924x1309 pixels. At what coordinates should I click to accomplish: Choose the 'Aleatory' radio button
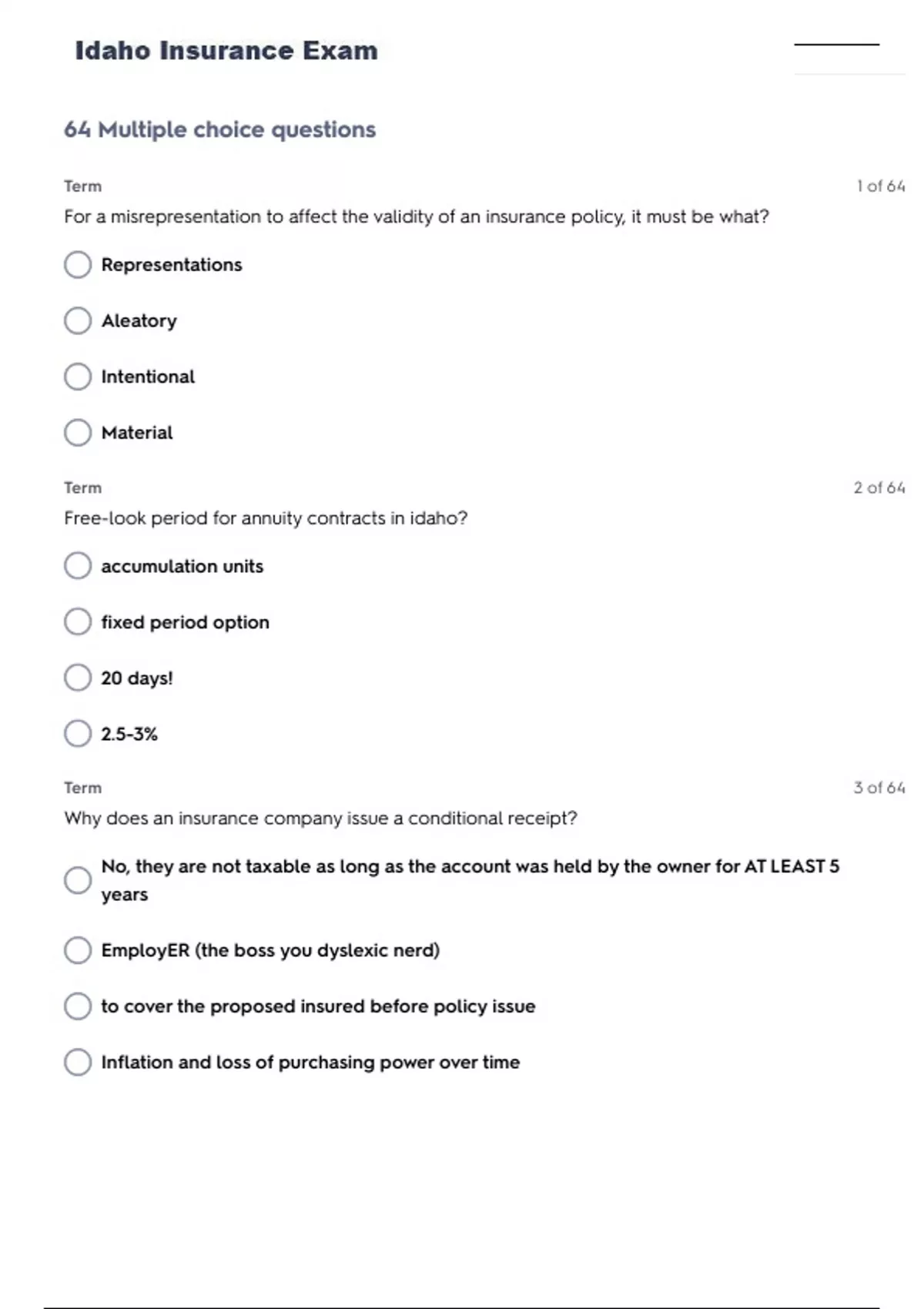(x=78, y=321)
